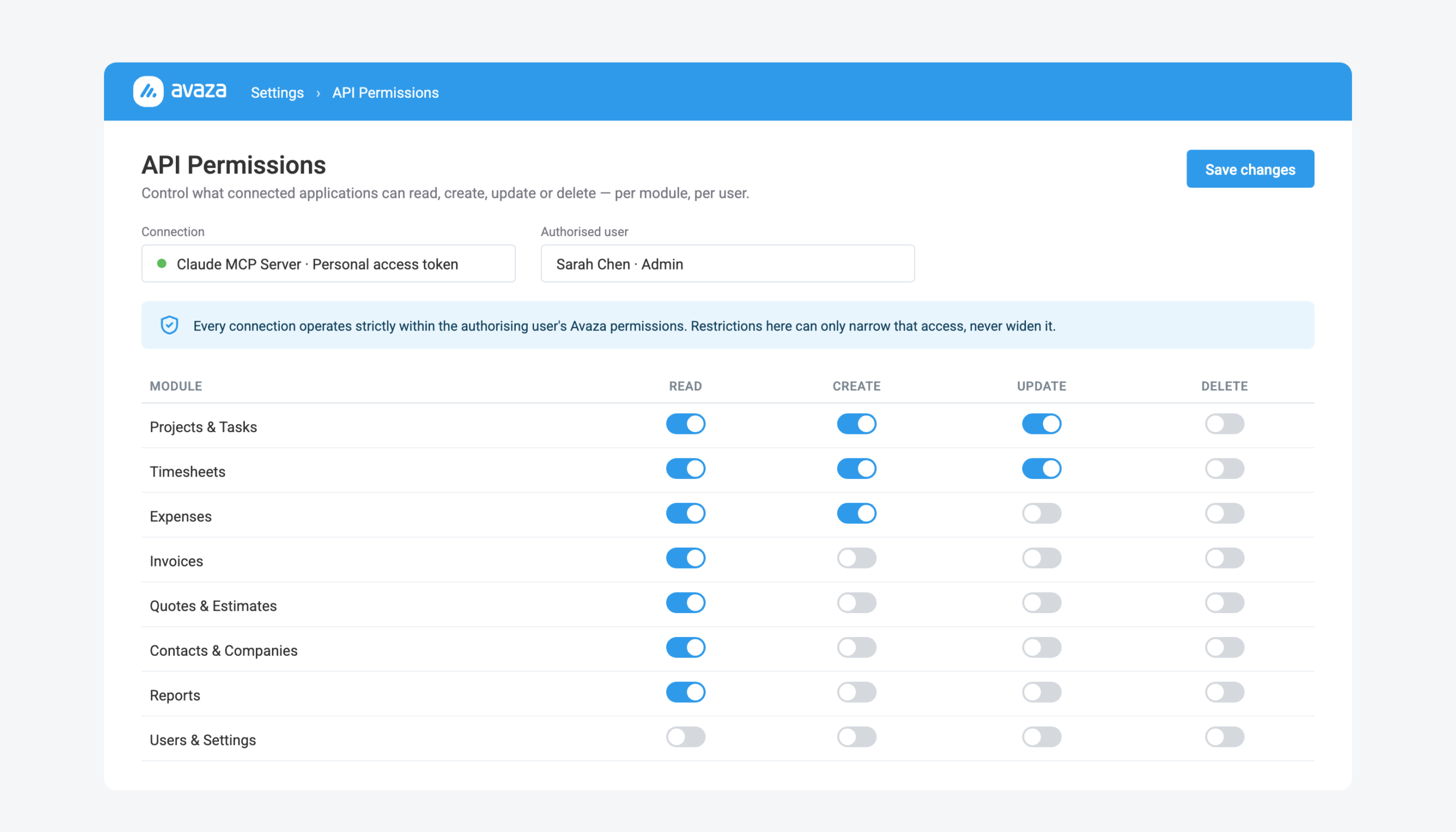Turn on Update for Quotes & Estimates
Viewport: 1456px width, 832px height.
(1041, 603)
